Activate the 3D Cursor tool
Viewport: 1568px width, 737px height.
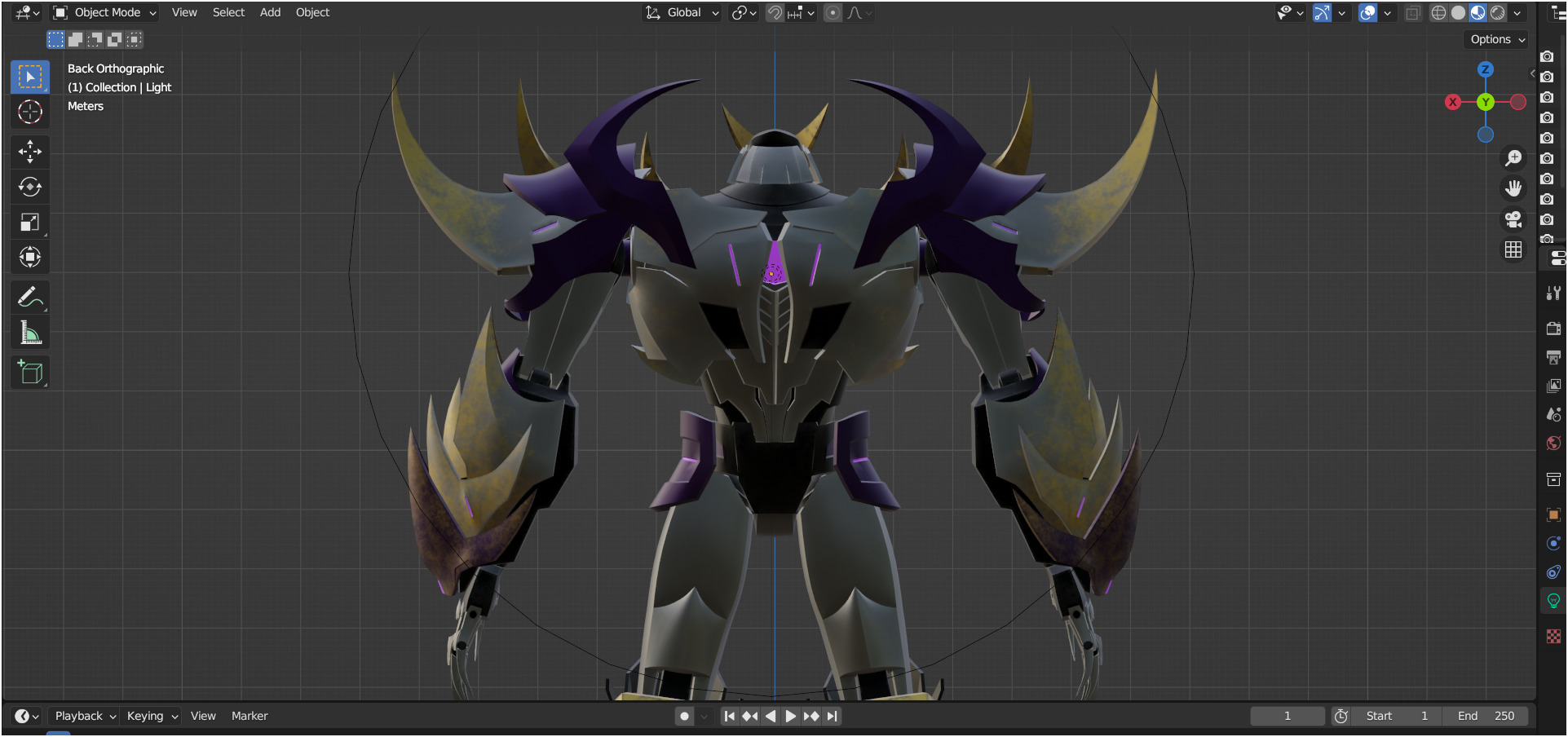click(30, 112)
